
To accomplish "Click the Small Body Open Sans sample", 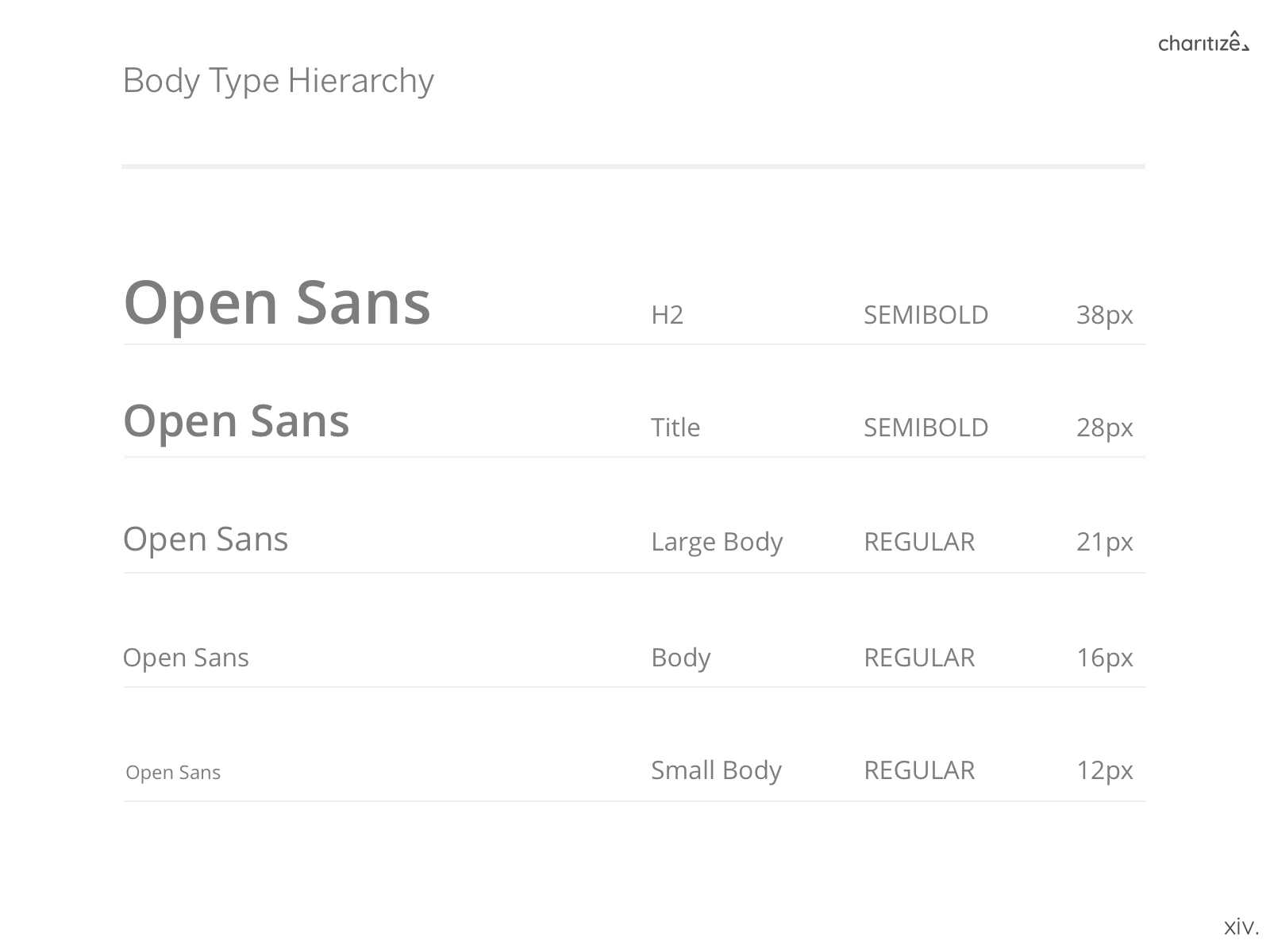I will click(173, 773).
